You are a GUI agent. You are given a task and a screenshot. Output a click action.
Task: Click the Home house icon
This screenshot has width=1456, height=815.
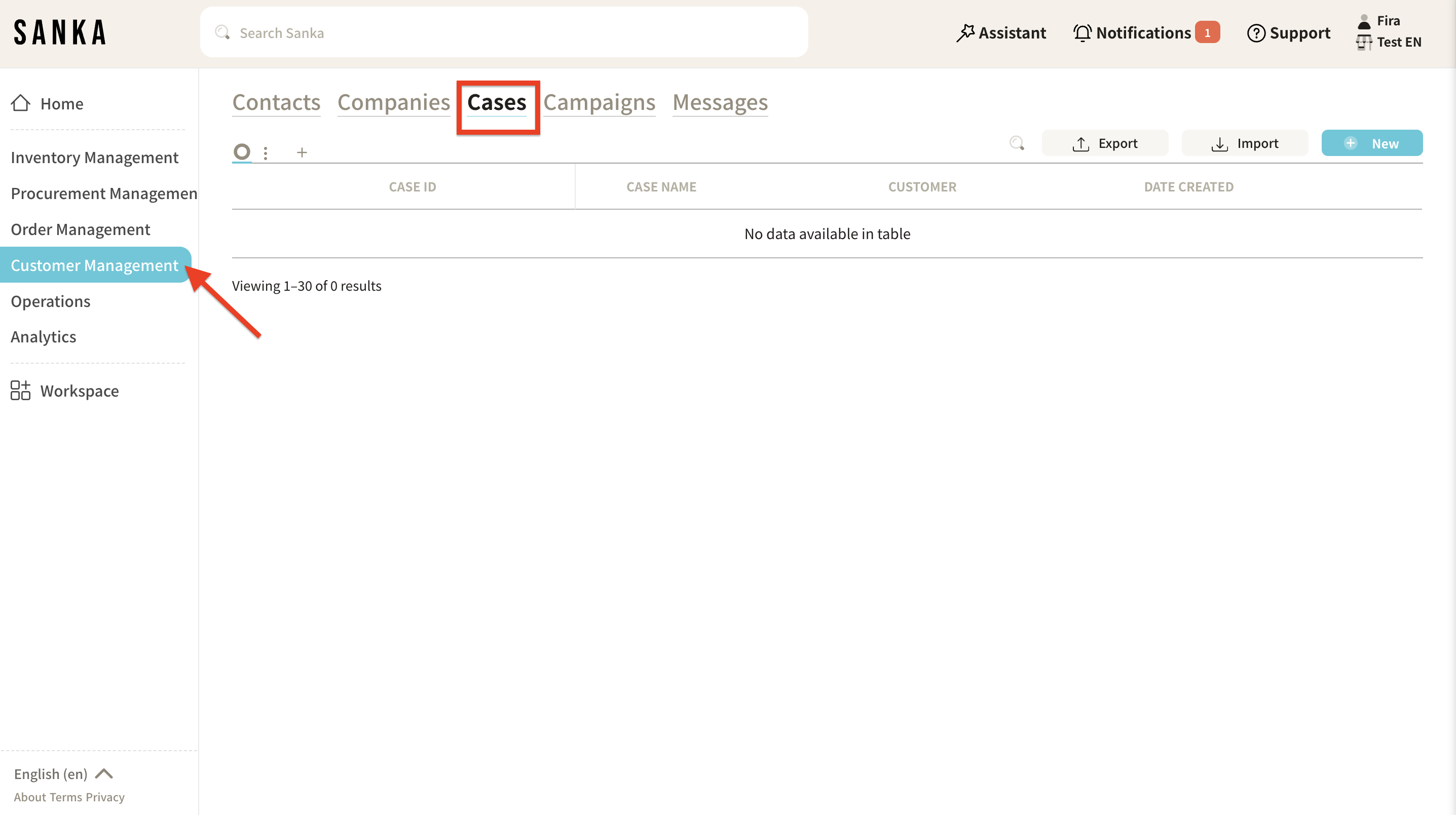coord(21,103)
